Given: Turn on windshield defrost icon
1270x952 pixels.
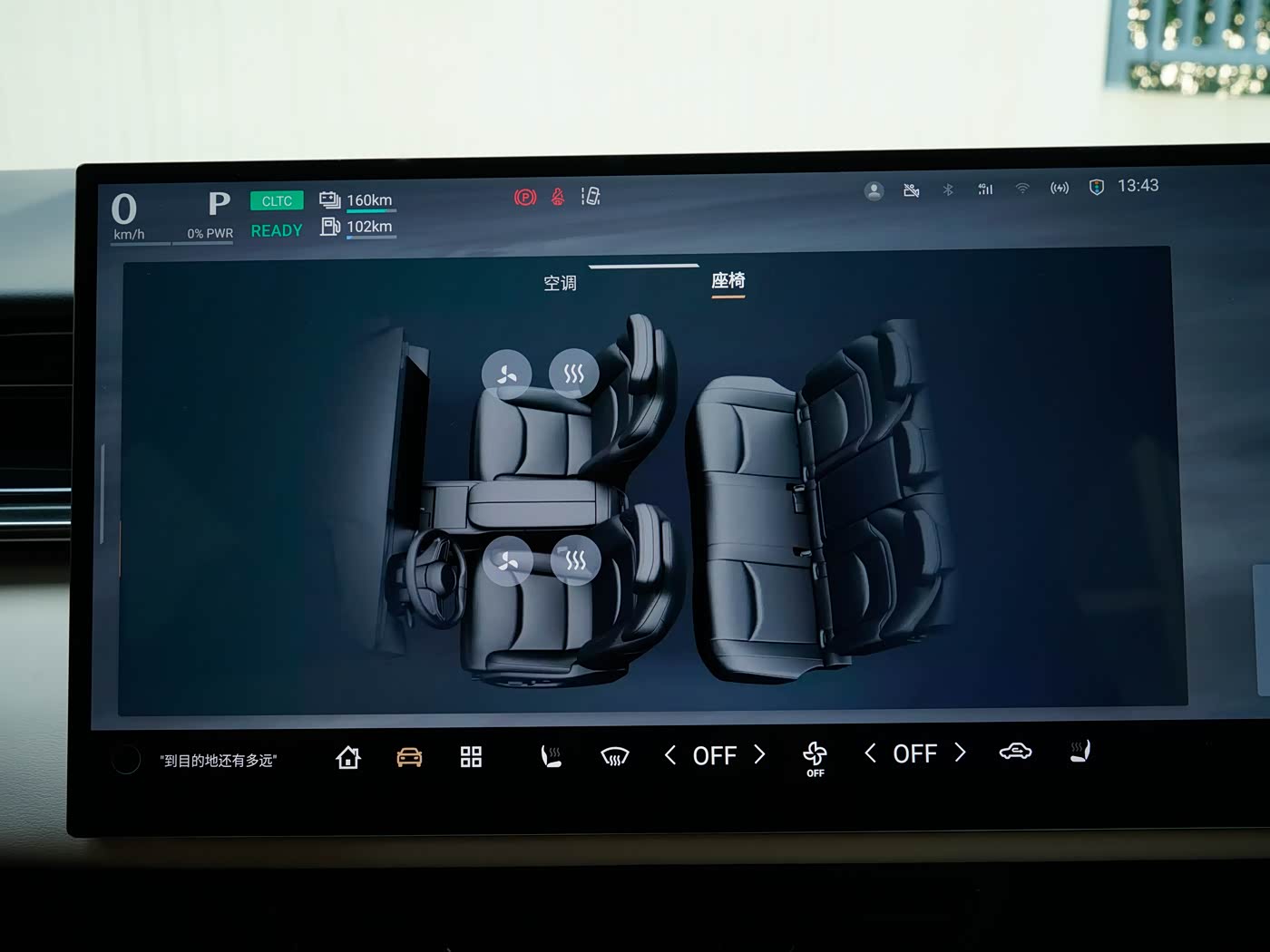Looking at the screenshot, I should pos(615,756).
